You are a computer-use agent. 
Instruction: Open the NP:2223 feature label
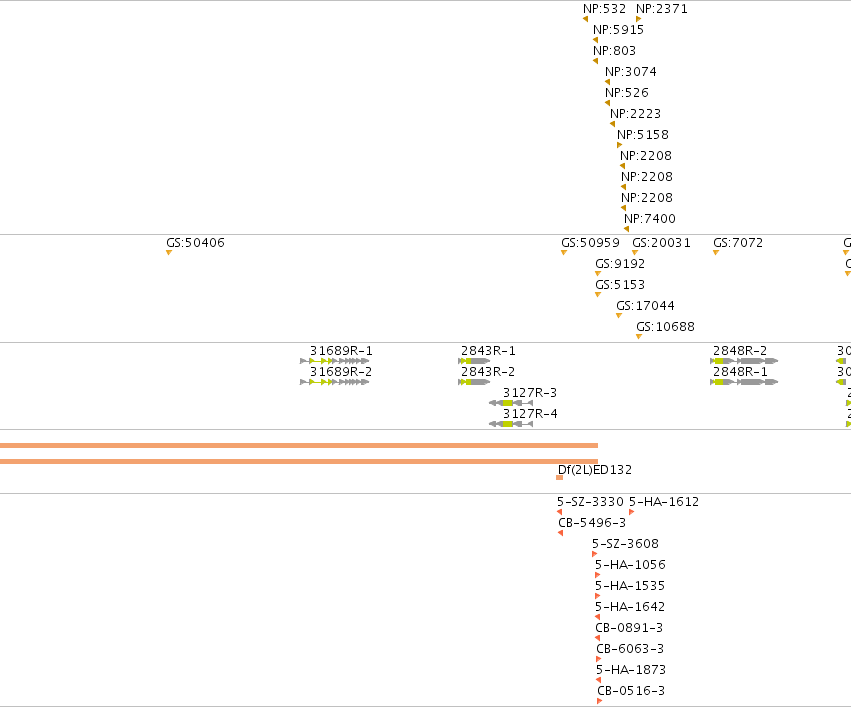click(636, 114)
